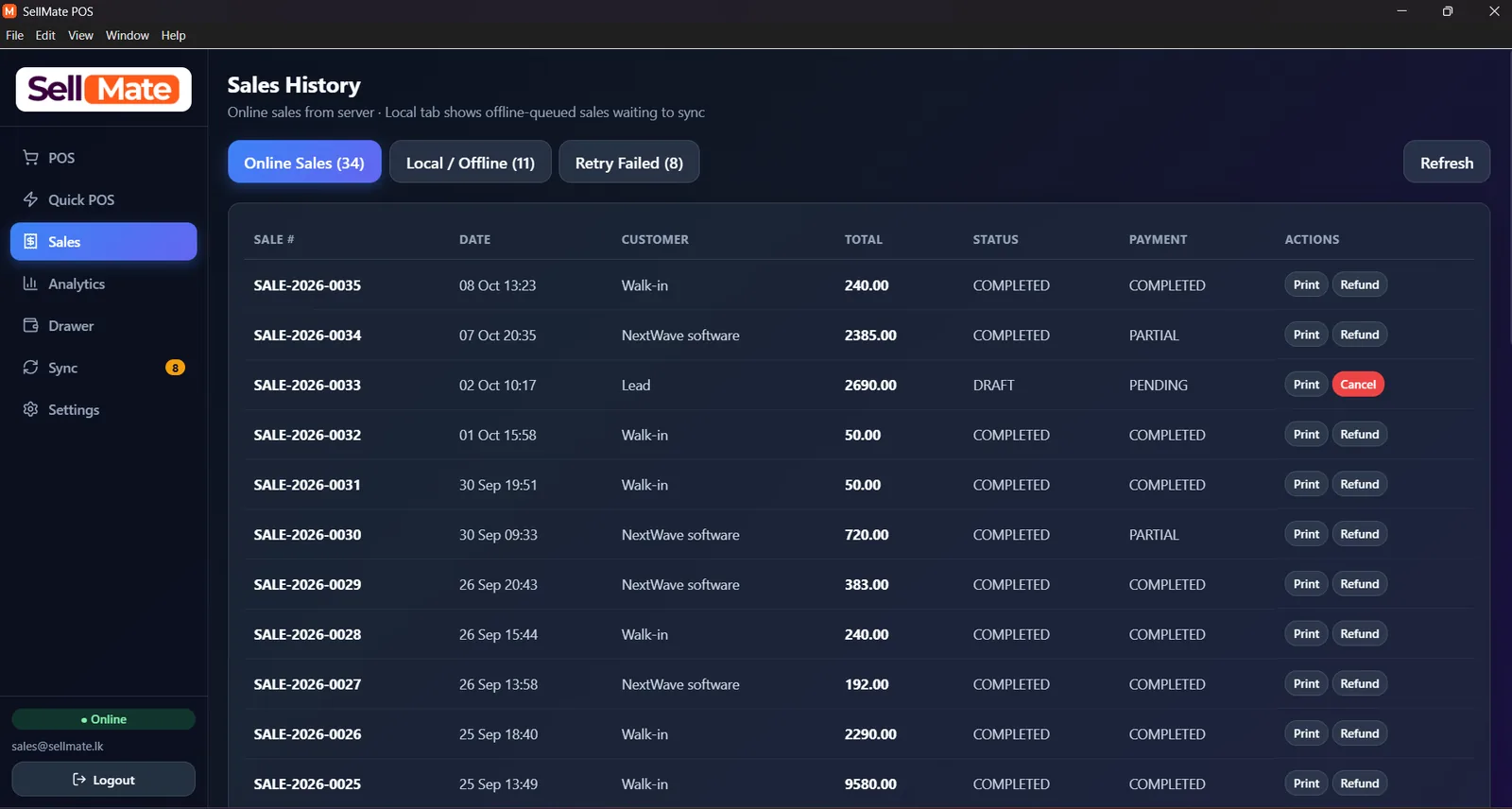
Task: Click the Sync arrows icon
Action: pyautogui.click(x=30, y=368)
